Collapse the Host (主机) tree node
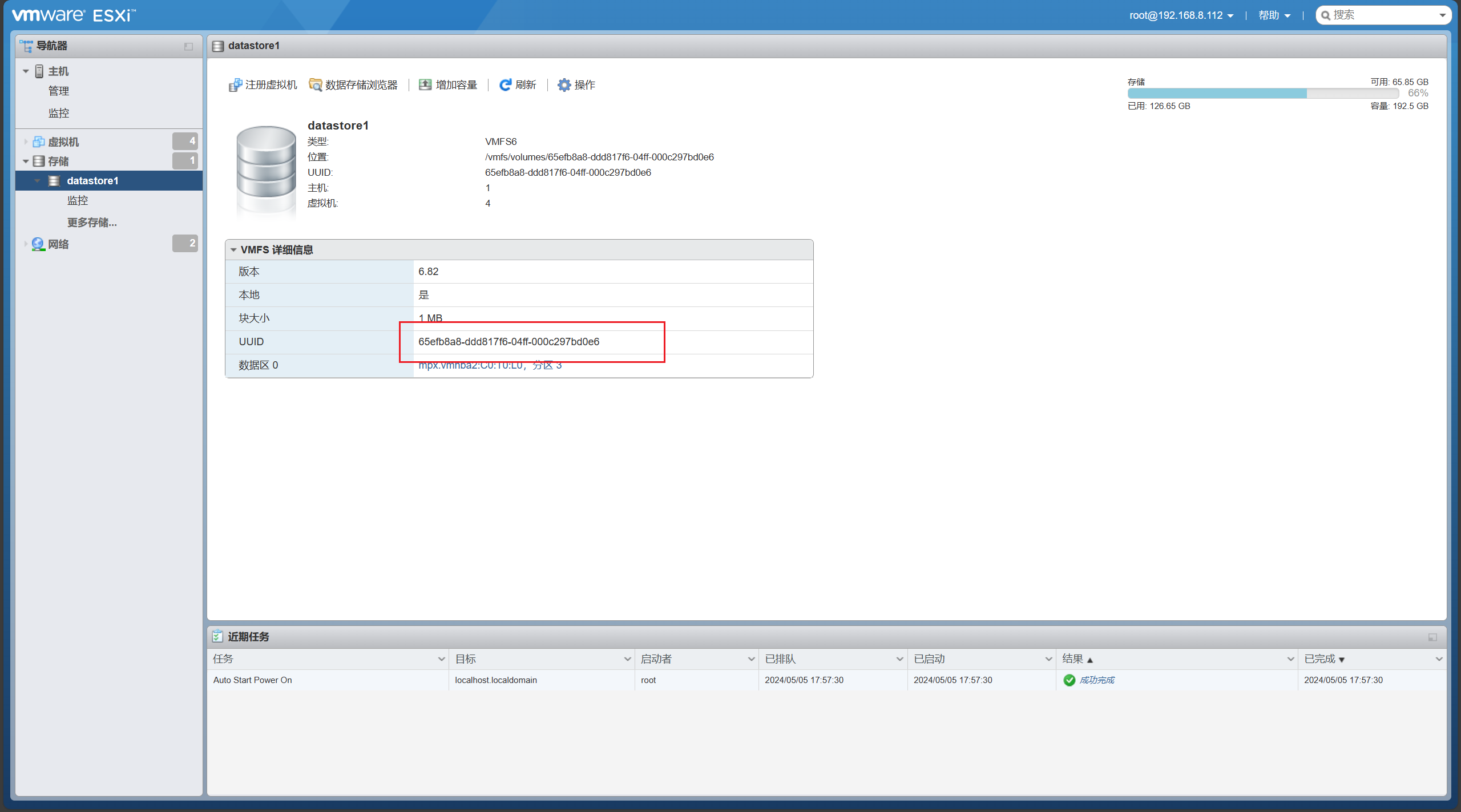This screenshot has height=812, width=1461. 26,71
